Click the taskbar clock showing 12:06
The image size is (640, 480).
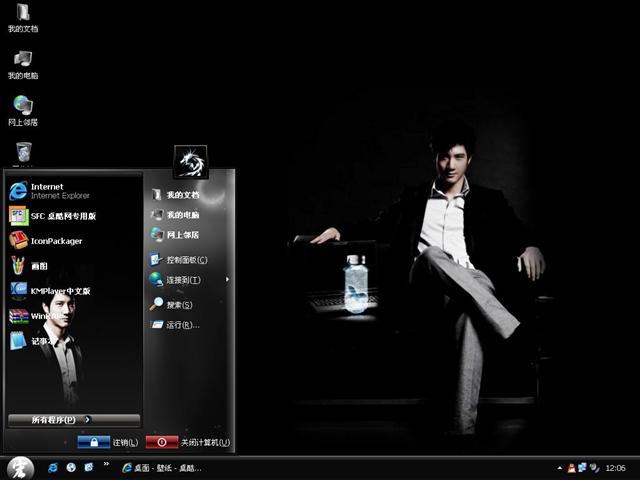[x=615, y=468]
